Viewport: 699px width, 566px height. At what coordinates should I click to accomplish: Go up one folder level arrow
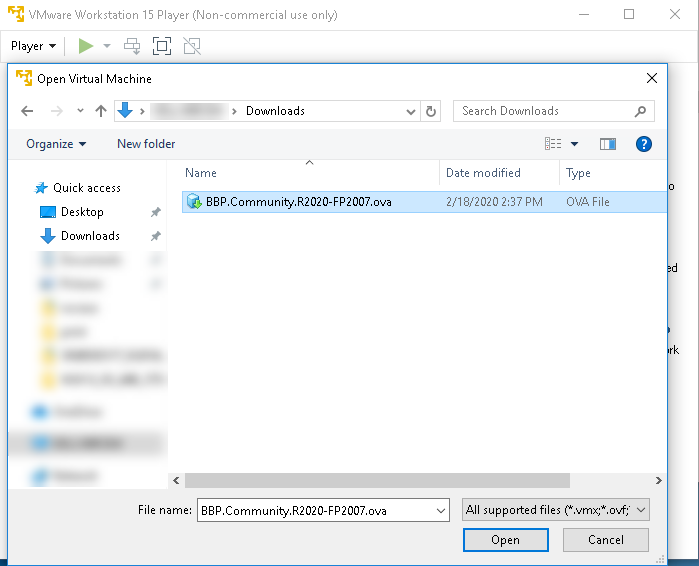point(101,111)
